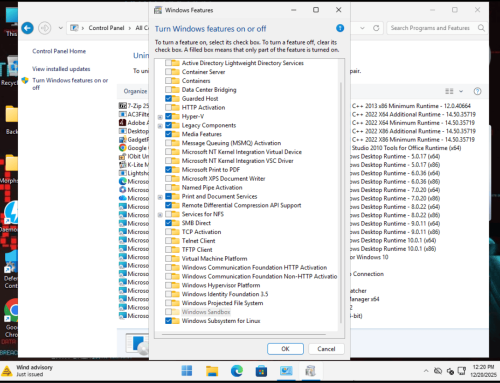Uncheck the Guarded Host checkbox
The width and height of the screenshot is (500, 383).
pyautogui.click(x=168, y=99)
